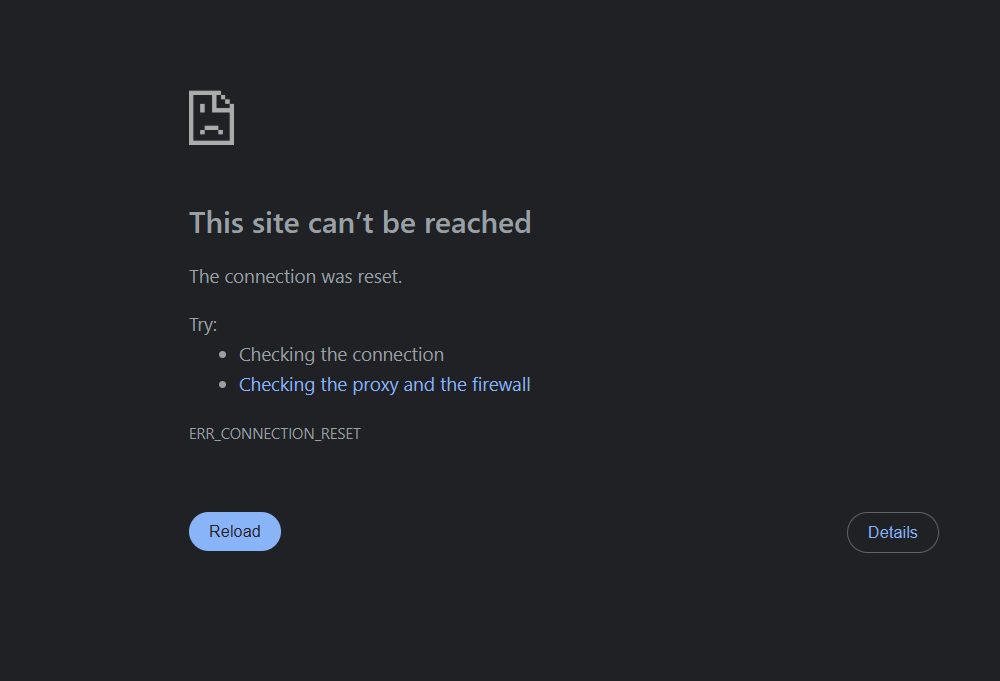This screenshot has width=1000, height=681.
Task: Click the sad face page error icon
Action: pos(212,118)
